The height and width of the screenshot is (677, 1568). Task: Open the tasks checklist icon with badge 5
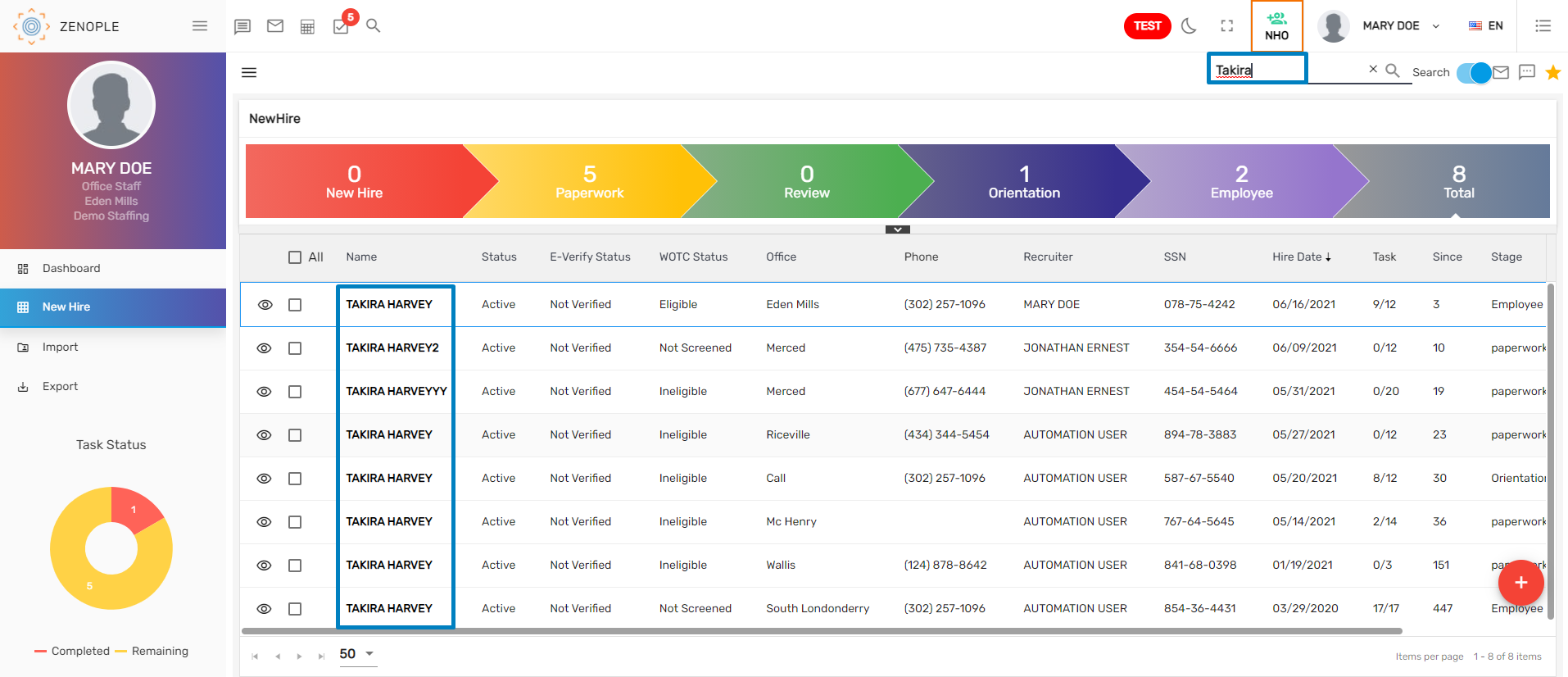pos(342,26)
